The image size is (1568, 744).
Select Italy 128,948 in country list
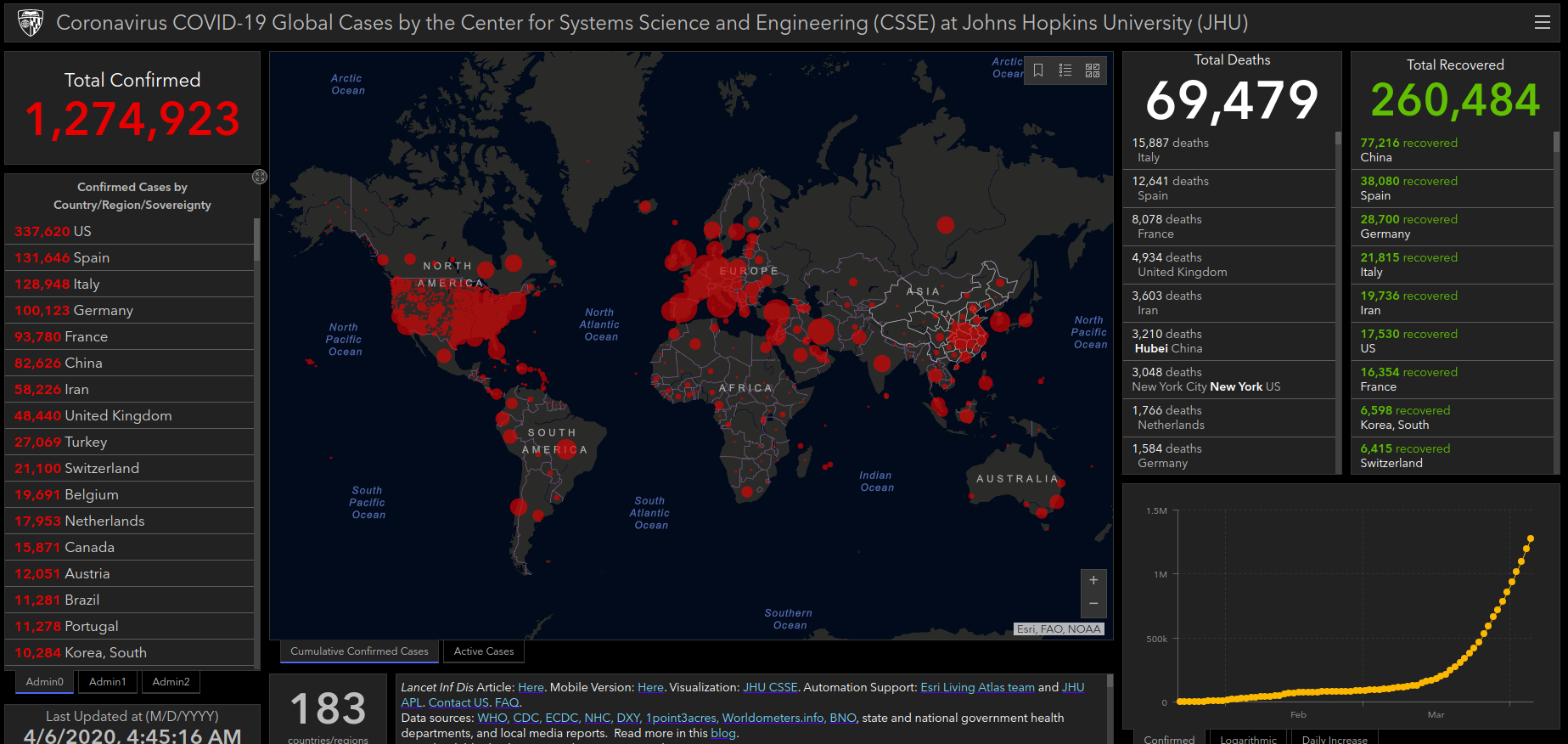pos(129,284)
